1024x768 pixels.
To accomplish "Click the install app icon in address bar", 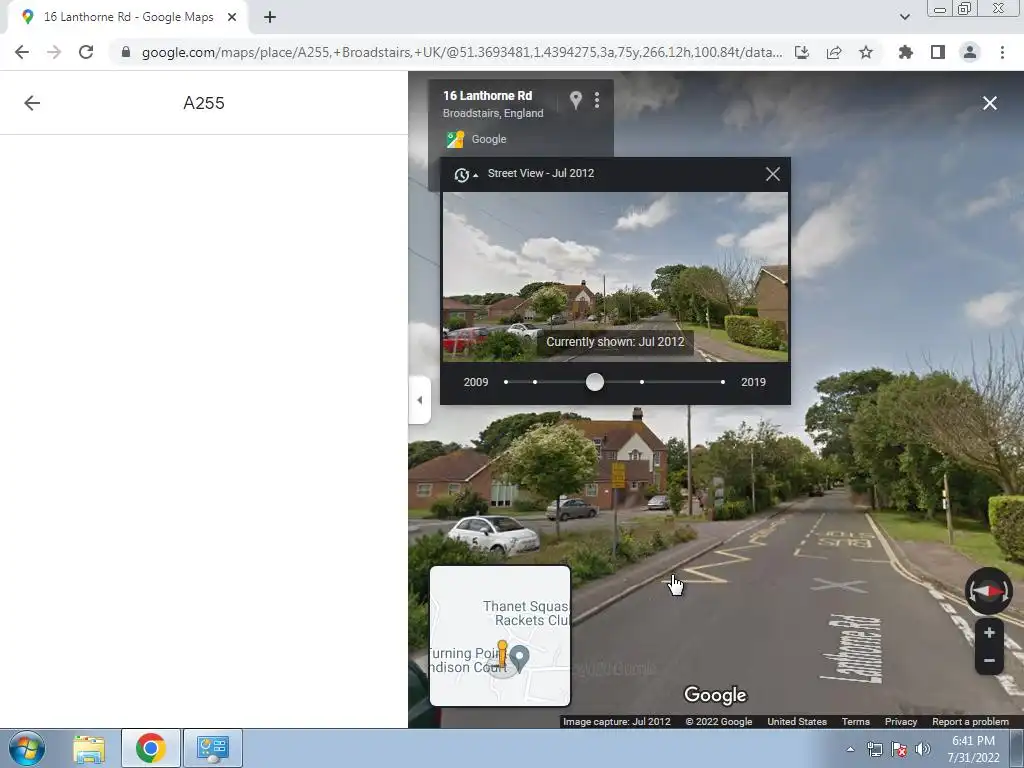I will [x=802, y=52].
